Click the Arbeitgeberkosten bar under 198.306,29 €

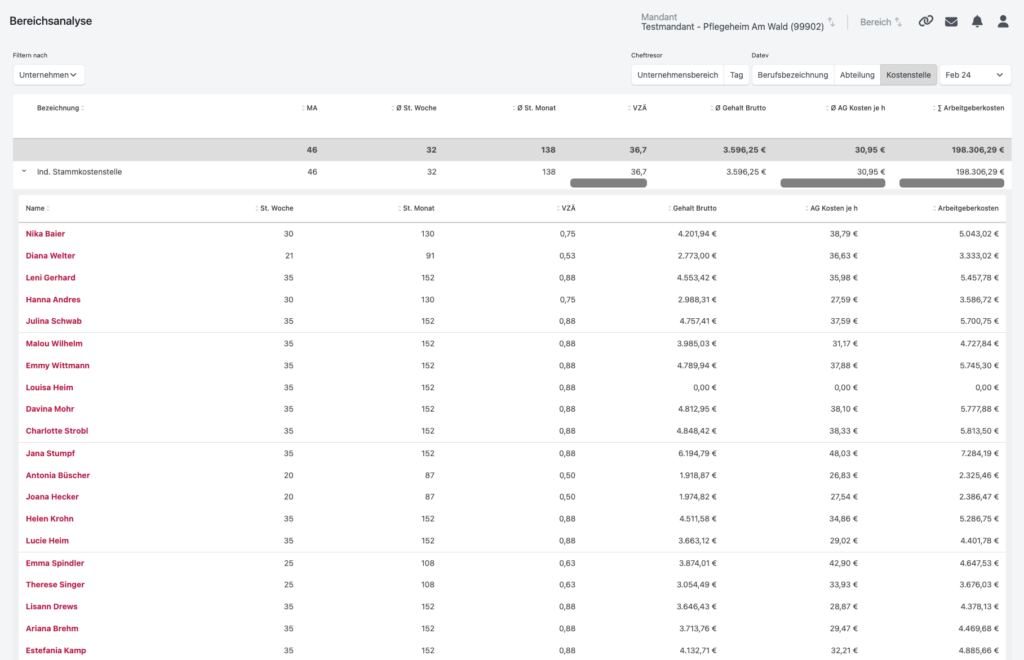[x=952, y=183]
